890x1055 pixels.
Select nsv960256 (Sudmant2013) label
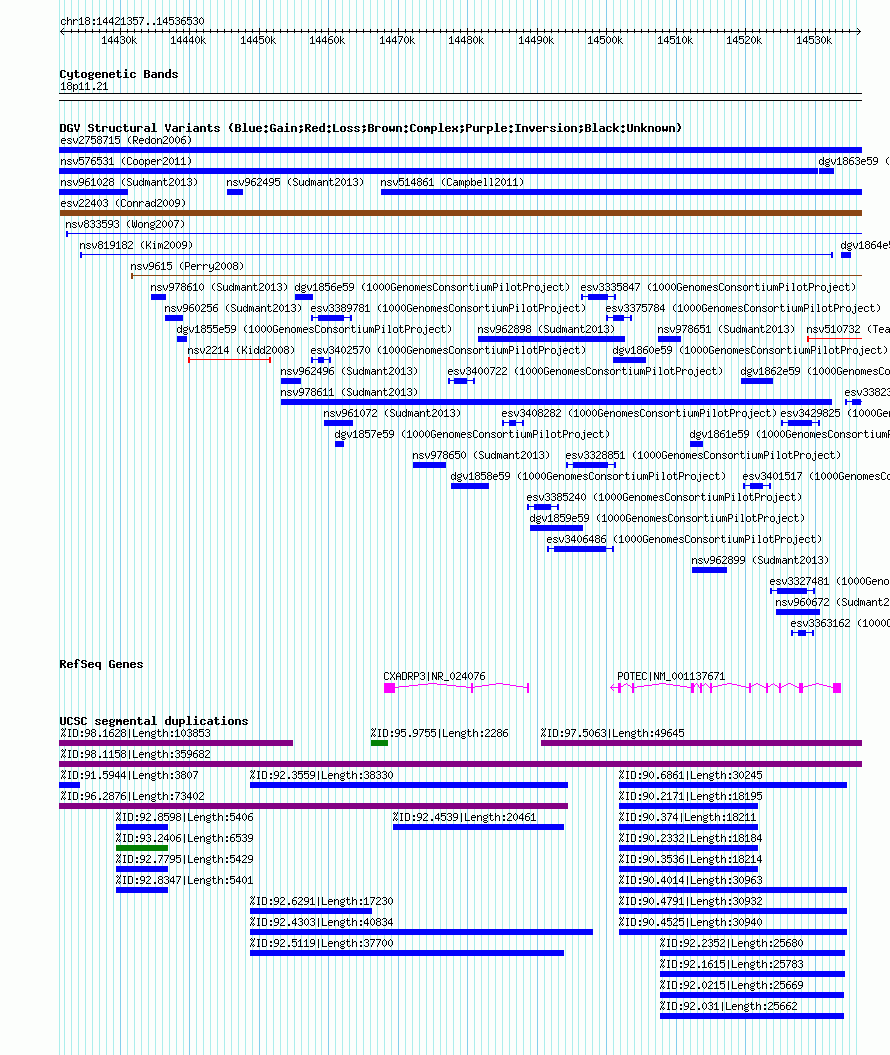point(233,307)
